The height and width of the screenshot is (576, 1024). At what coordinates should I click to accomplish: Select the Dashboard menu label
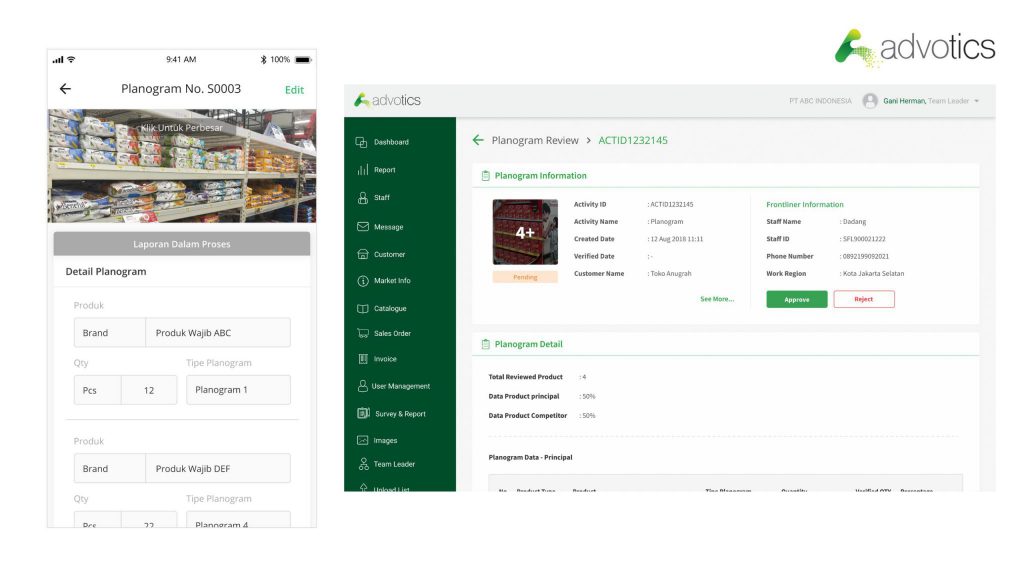[391, 142]
